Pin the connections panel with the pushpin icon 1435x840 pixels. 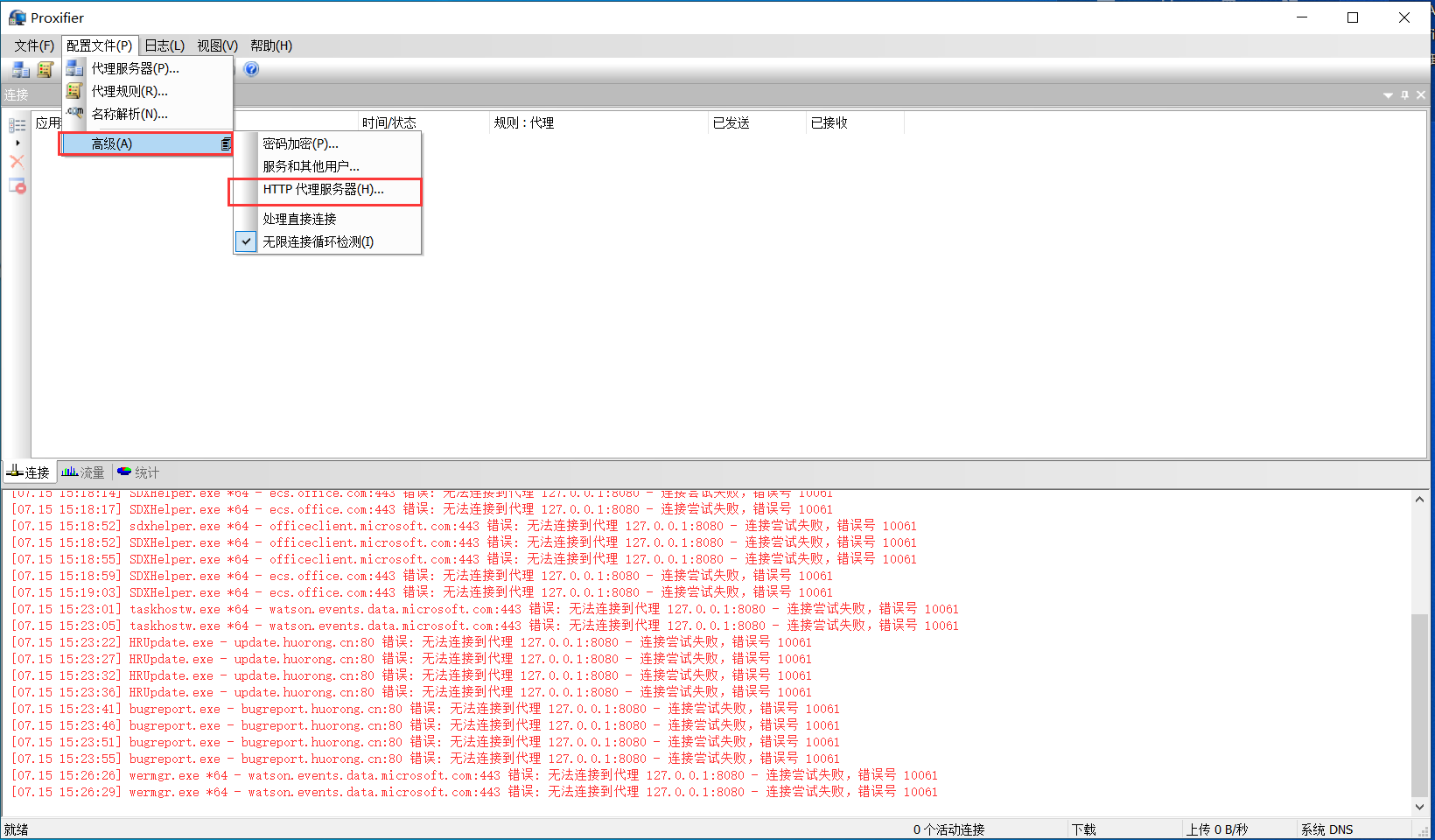tap(1405, 94)
